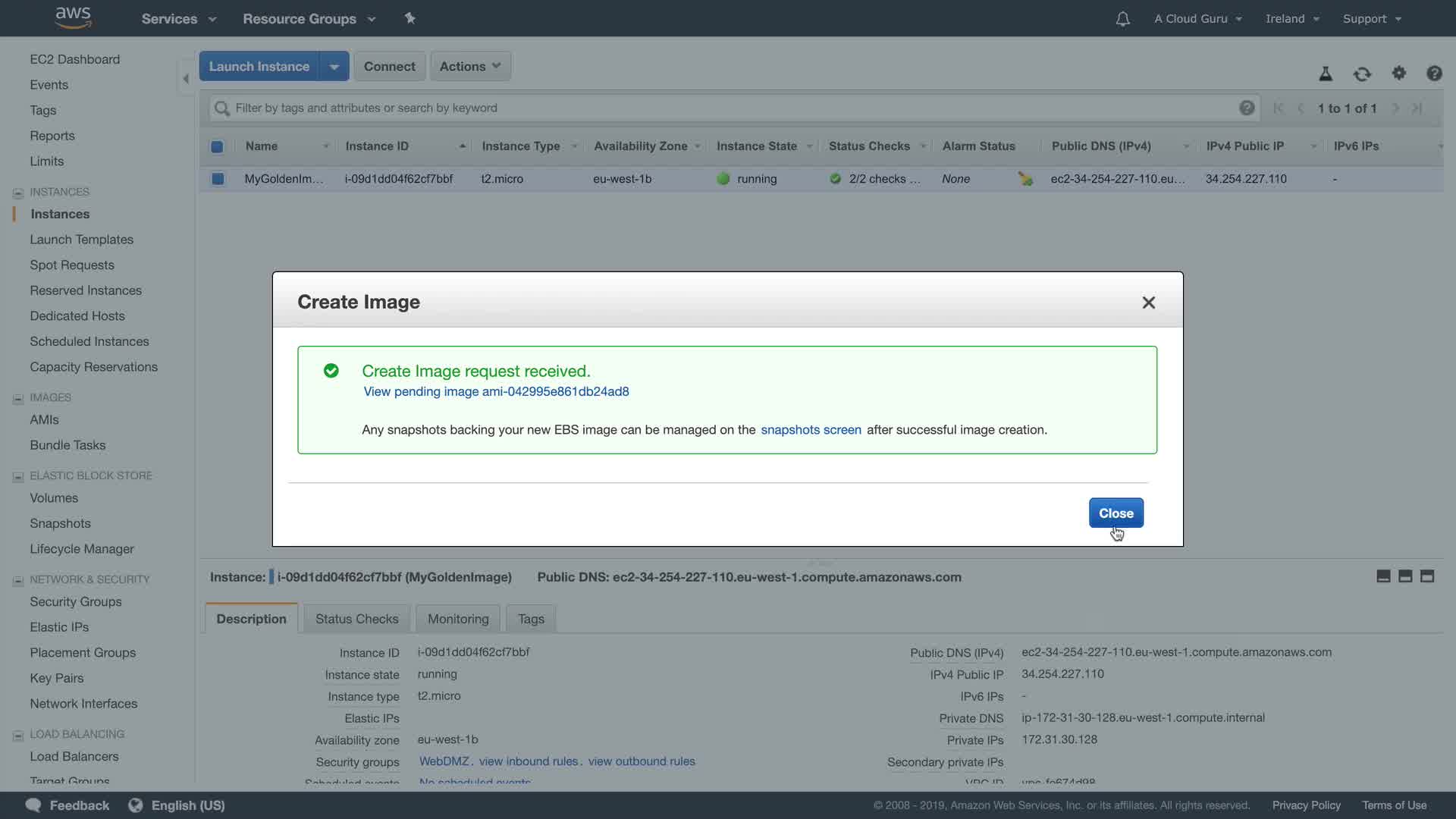Open the Ireland region dropdown
This screenshot has height=819, width=1456.
coord(1292,19)
